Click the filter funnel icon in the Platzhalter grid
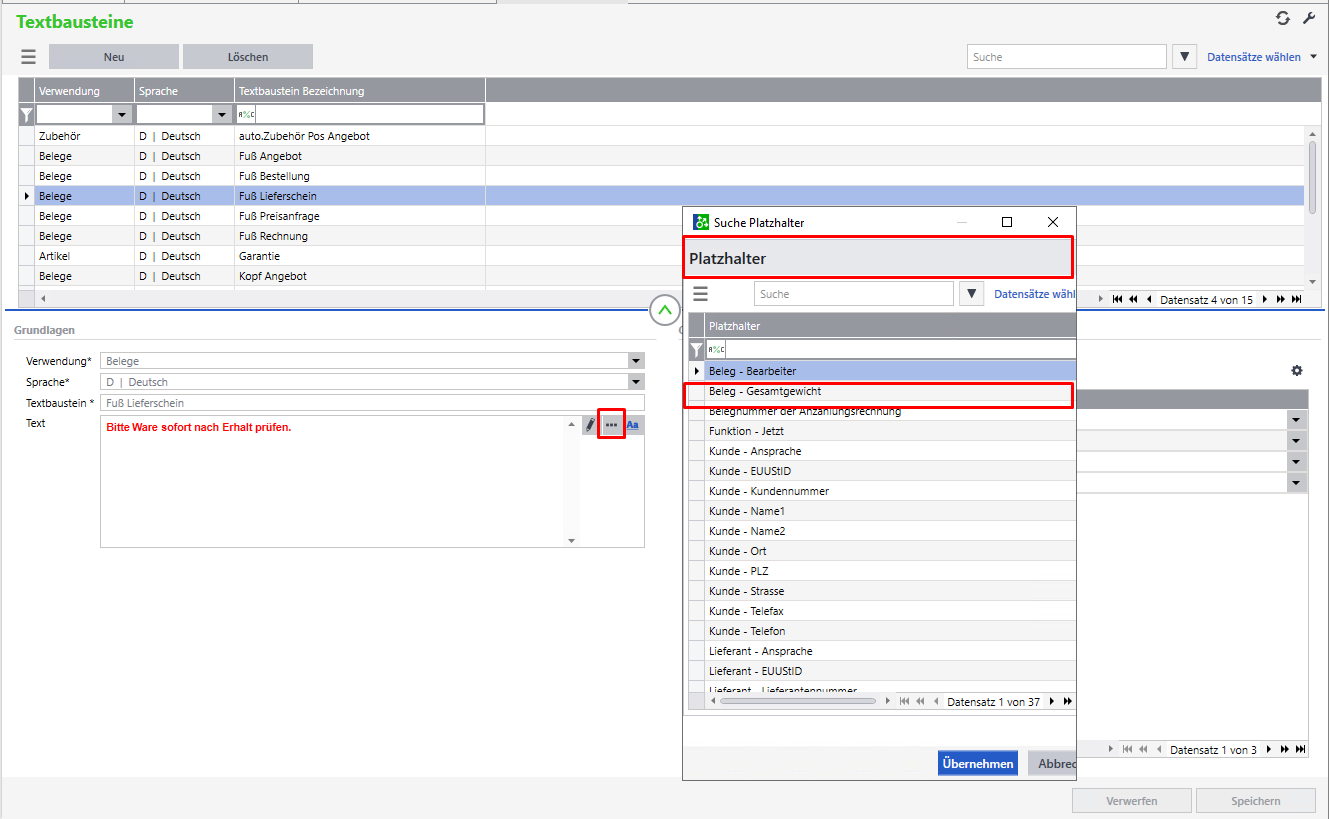Image resolution: width=1330 pixels, height=819 pixels. pyautogui.click(x=697, y=350)
